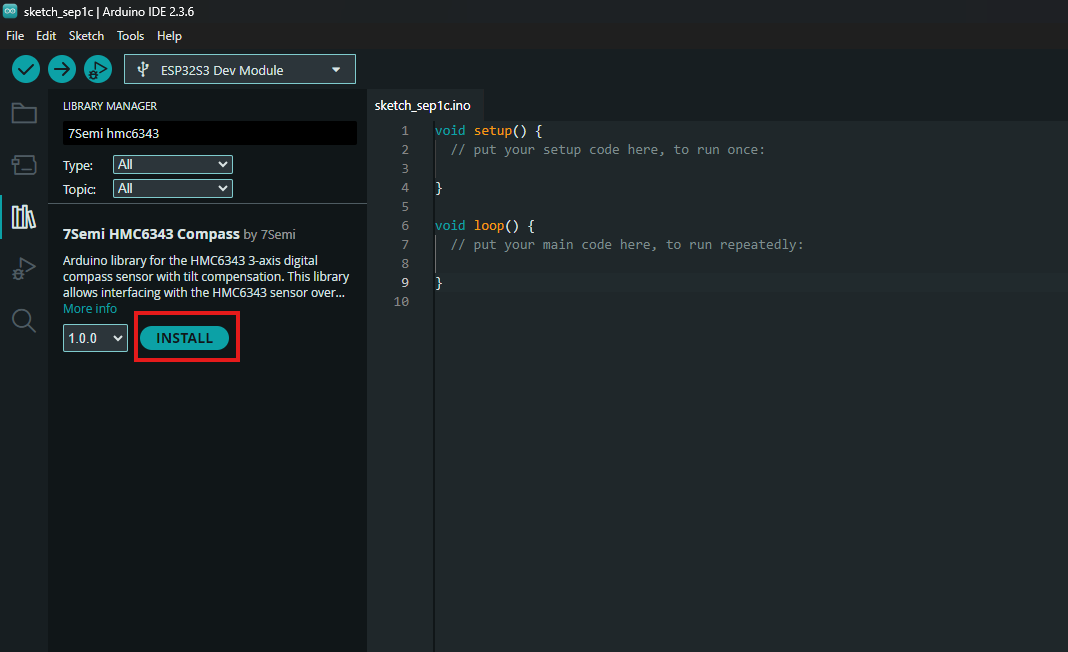Screen dimensions: 1068x652
Task: Expand the Topic filter dropdown
Action: coord(172,189)
